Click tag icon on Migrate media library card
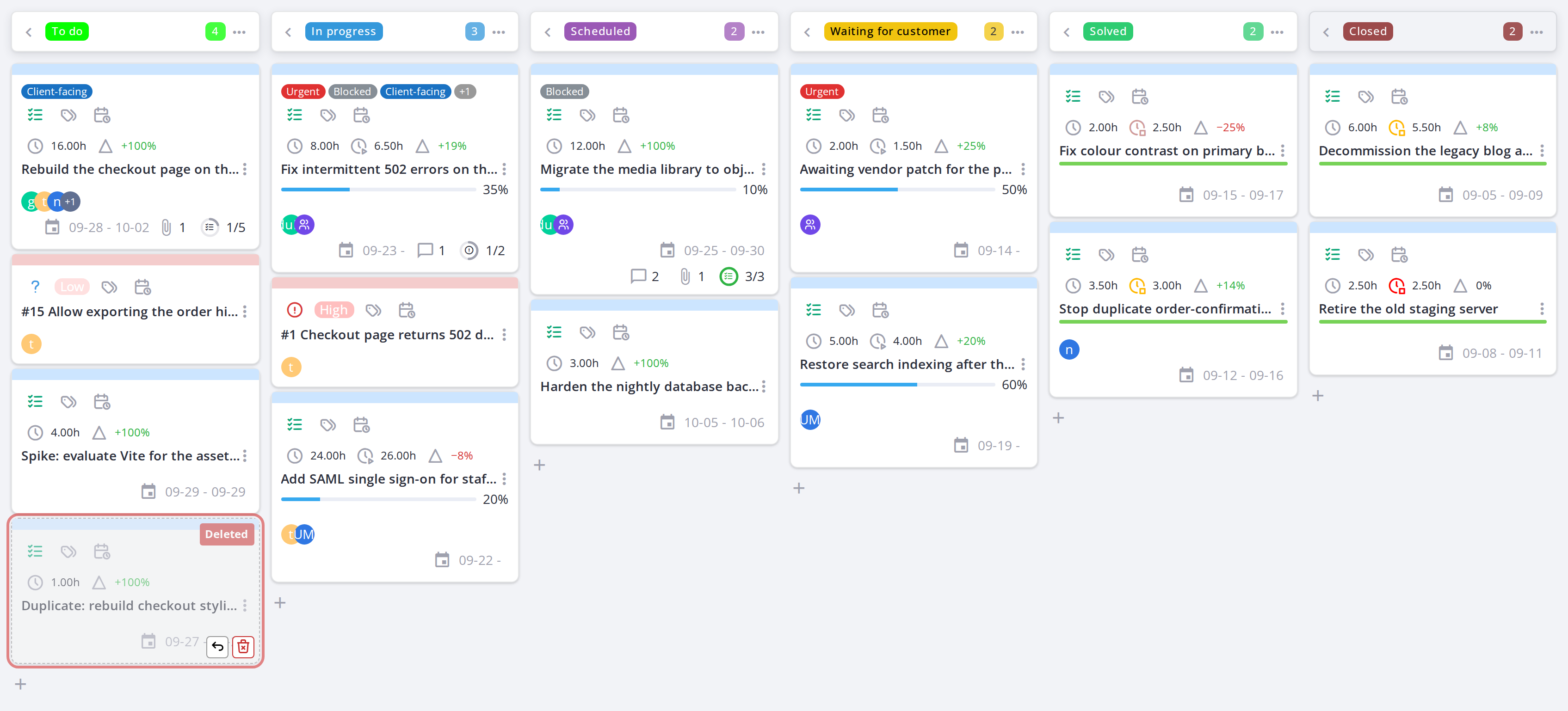Image resolution: width=1568 pixels, height=711 pixels. 587,115
